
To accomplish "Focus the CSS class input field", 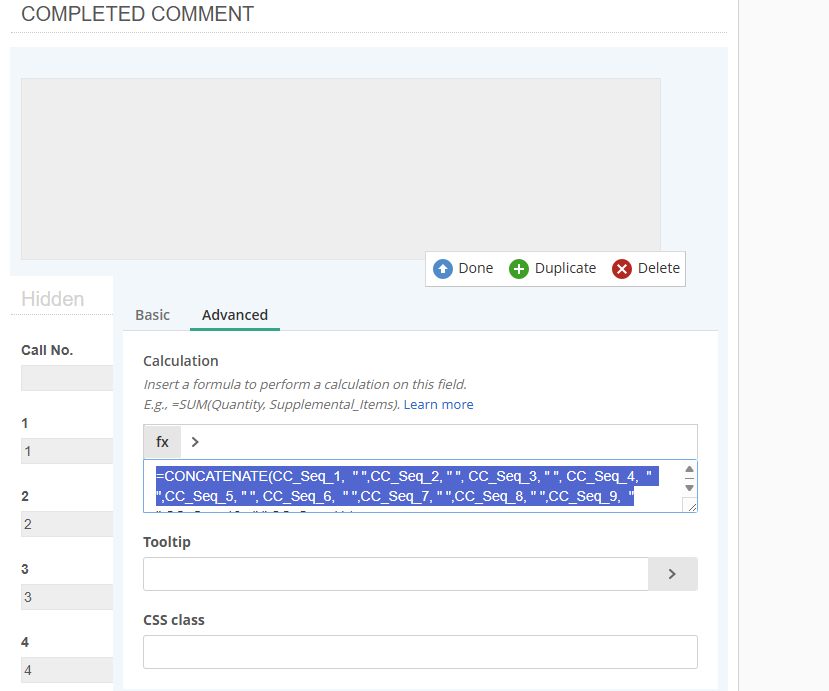I will pos(420,652).
